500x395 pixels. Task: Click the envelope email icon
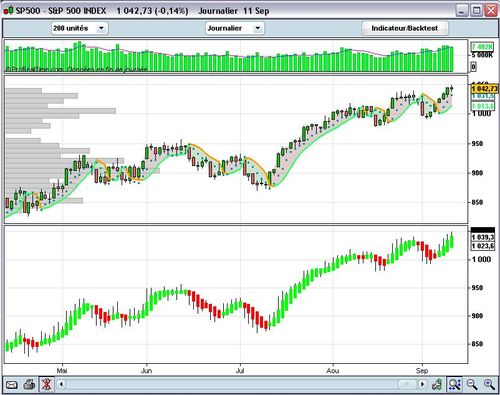coord(12,385)
